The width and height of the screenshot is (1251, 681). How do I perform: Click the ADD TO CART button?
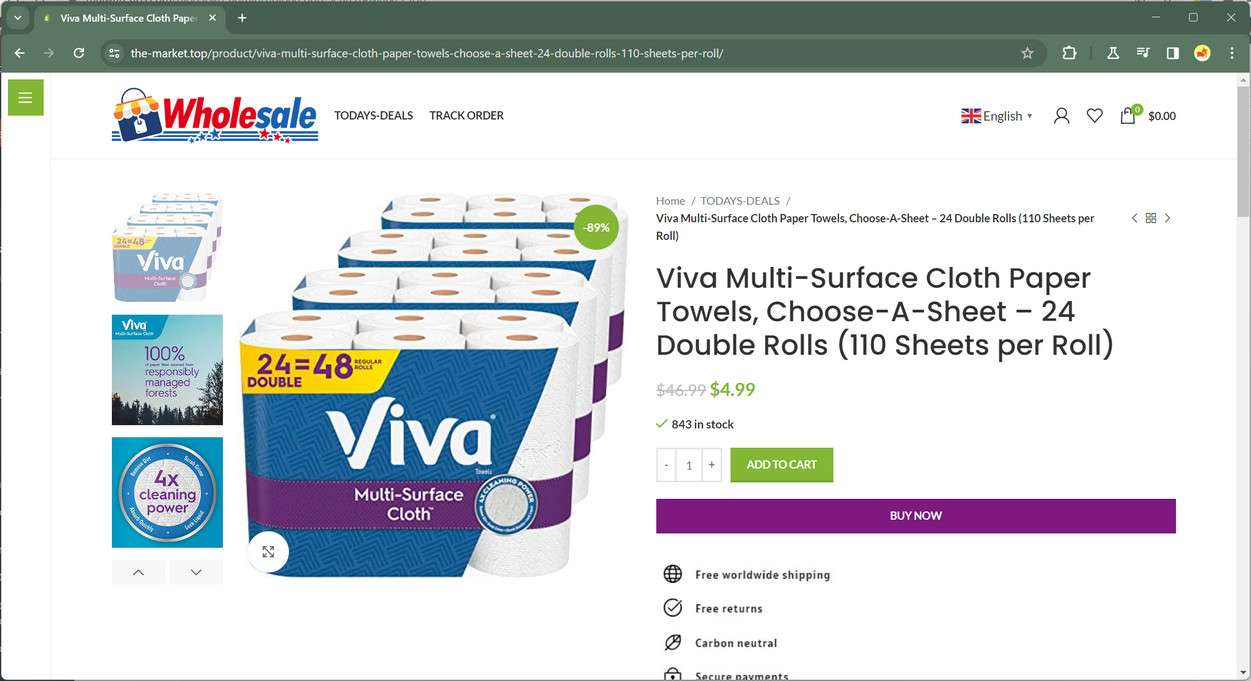(x=782, y=465)
